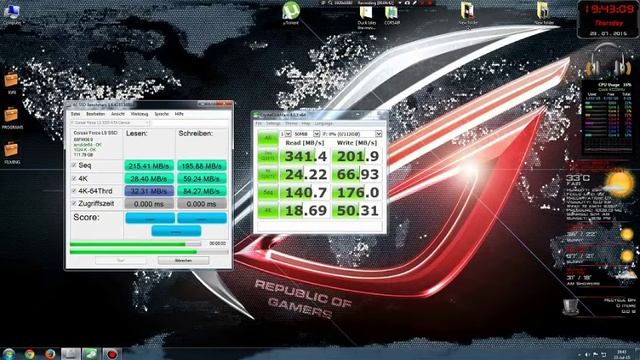640x360 pixels.
Task: Toggle the Seq test checkbox in AS SSD
Action: (74, 165)
